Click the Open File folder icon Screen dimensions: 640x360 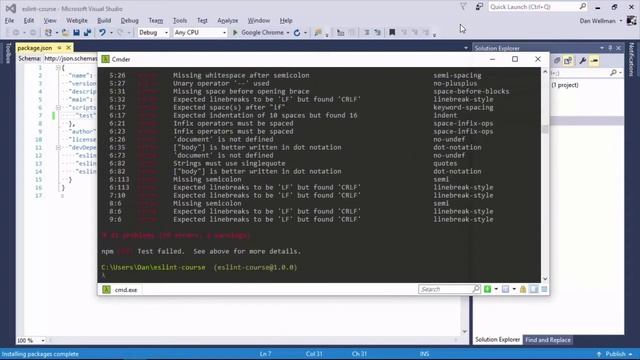(x=65, y=33)
